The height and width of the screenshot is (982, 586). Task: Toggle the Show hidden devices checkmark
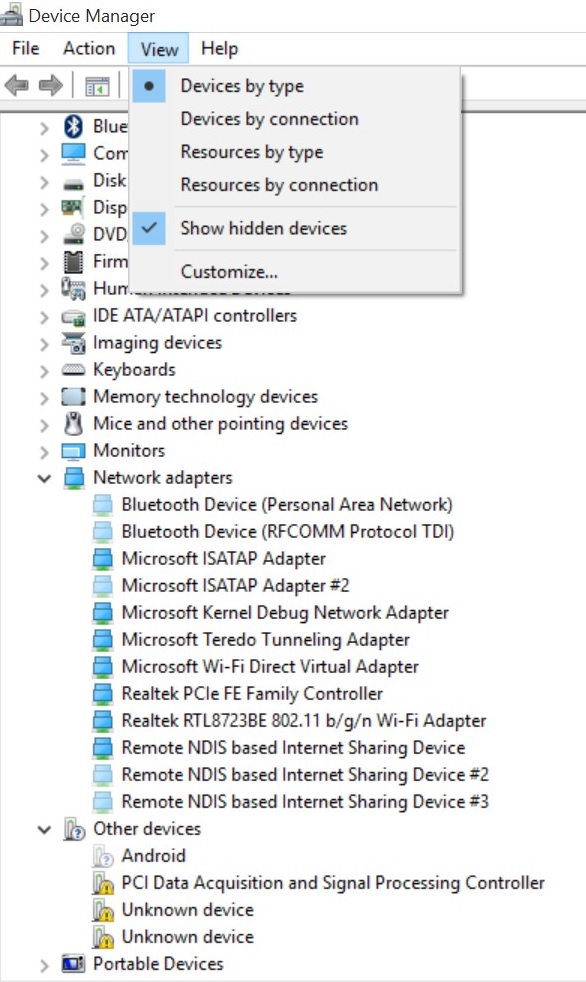pyautogui.click(x=149, y=228)
